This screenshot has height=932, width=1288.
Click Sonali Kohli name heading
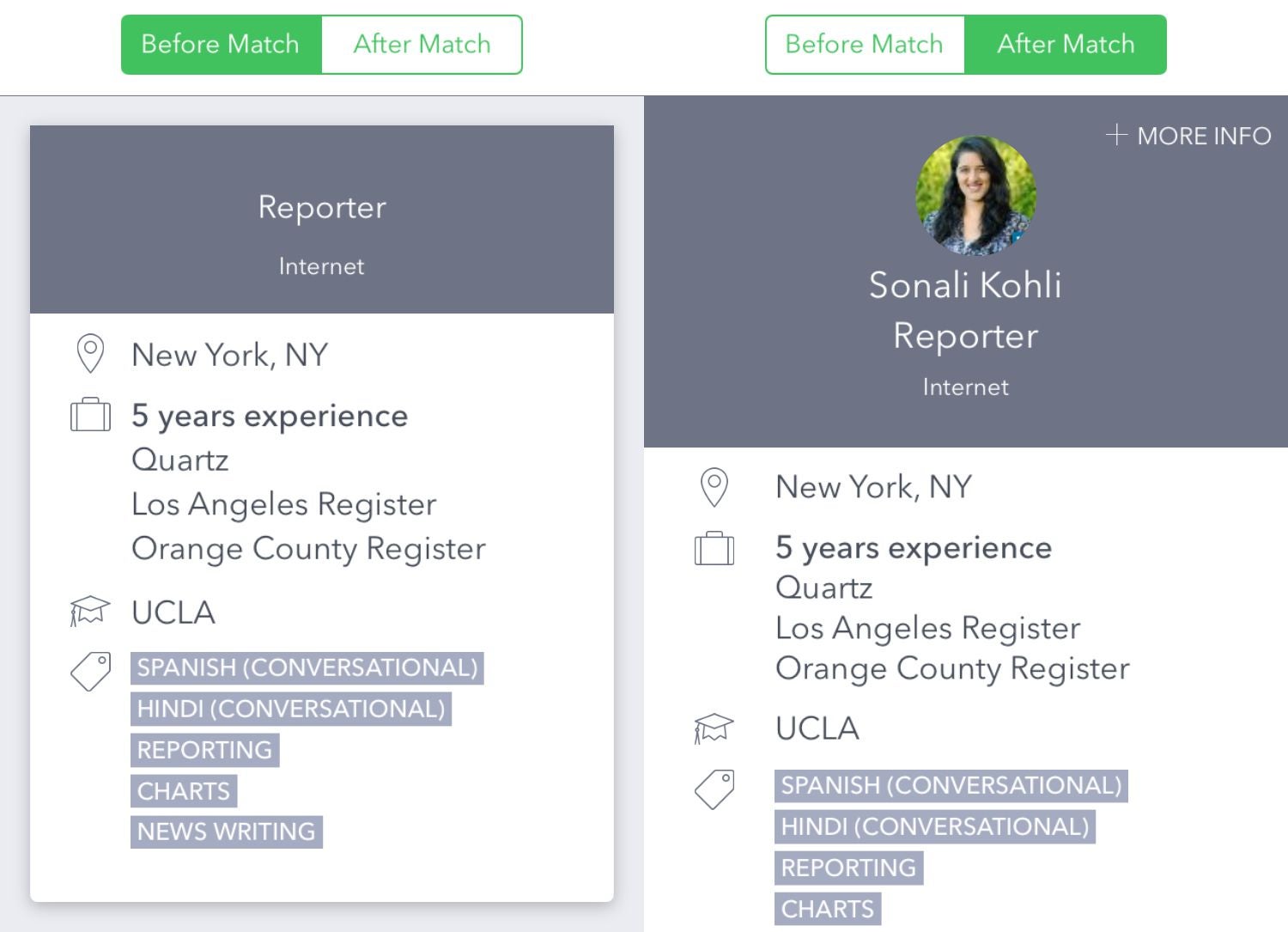965,285
